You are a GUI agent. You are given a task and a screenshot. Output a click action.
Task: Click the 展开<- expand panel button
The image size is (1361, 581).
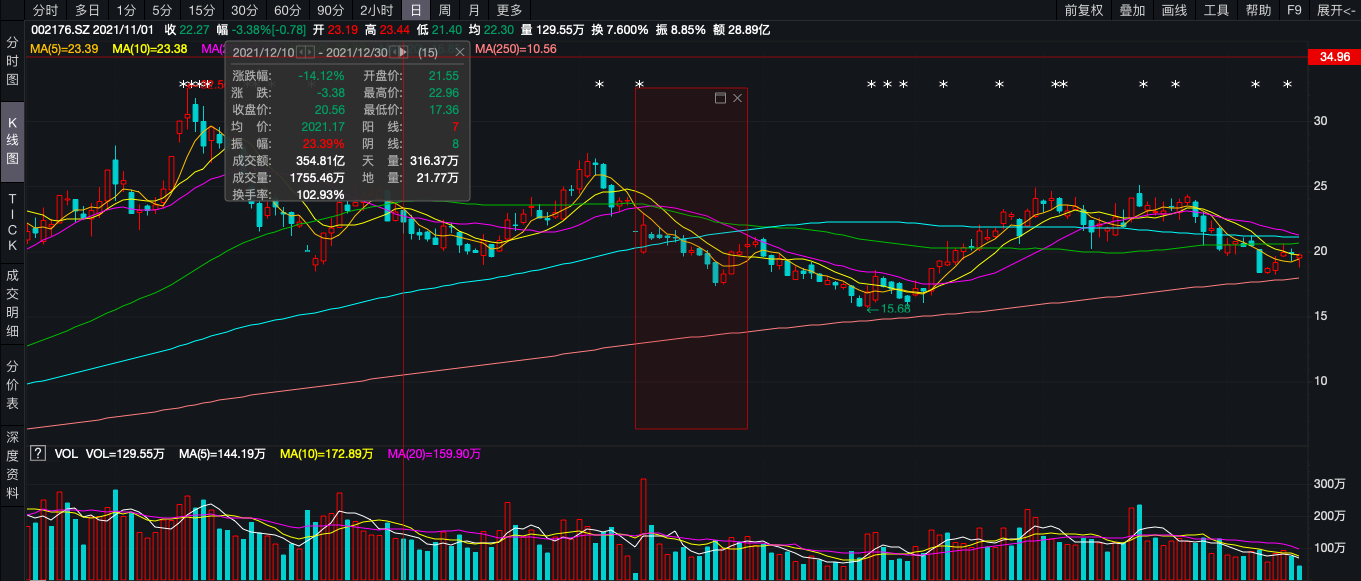coord(1335,10)
